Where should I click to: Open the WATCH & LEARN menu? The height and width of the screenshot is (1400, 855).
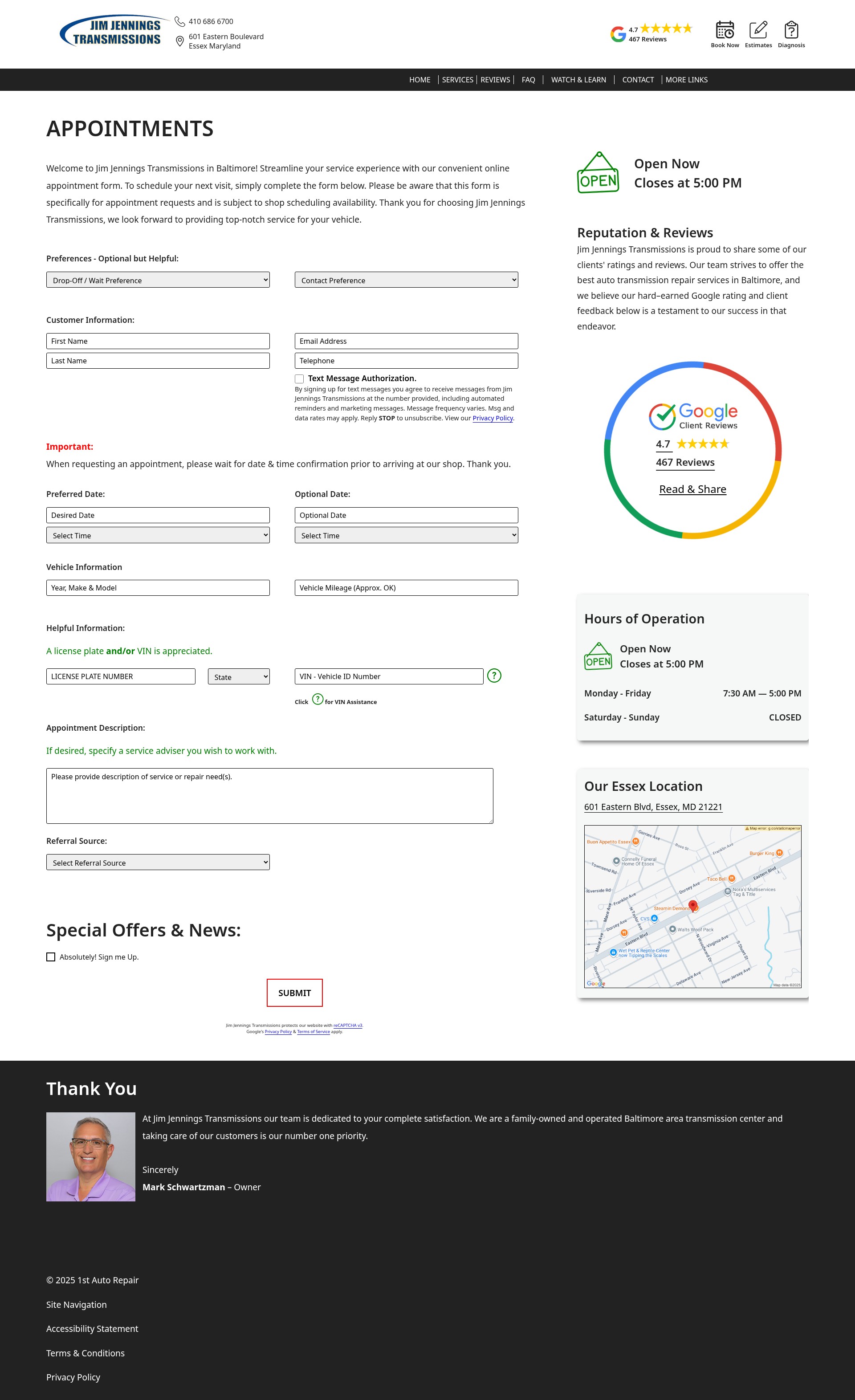[578, 80]
